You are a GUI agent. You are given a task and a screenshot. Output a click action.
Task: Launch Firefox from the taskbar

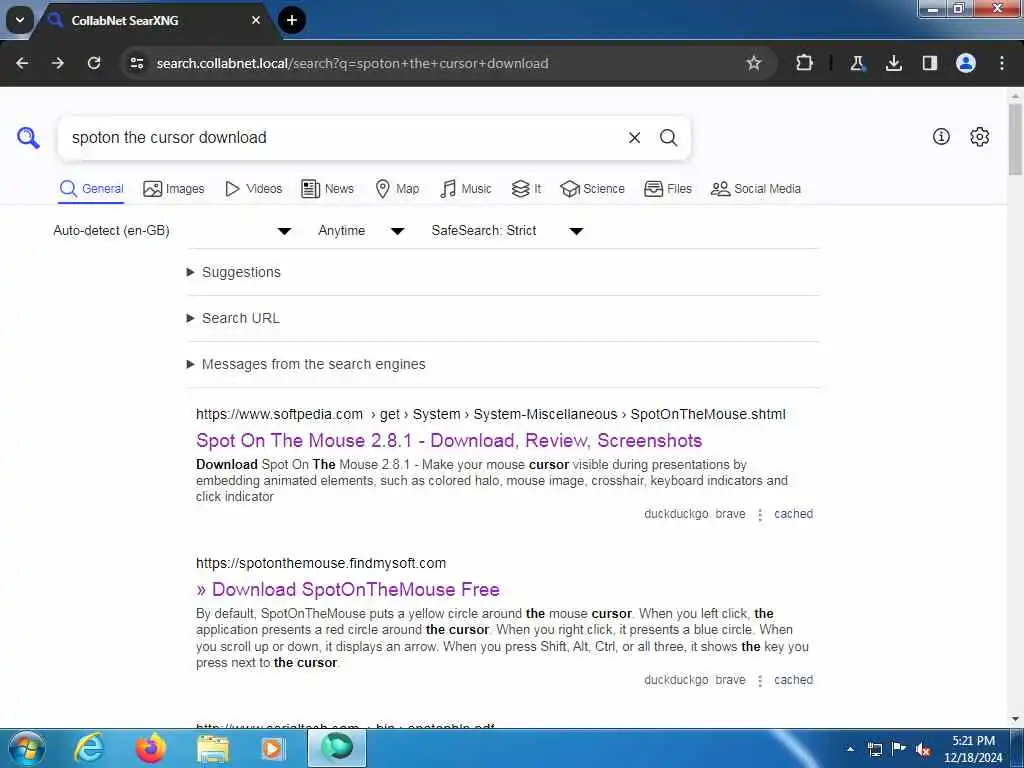pyautogui.click(x=150, y=748)
